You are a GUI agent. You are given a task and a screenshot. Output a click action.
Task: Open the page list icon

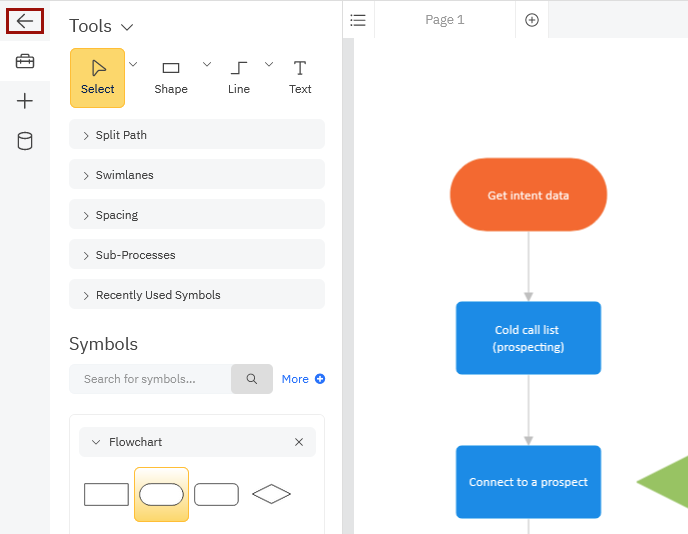click(358, 20)
